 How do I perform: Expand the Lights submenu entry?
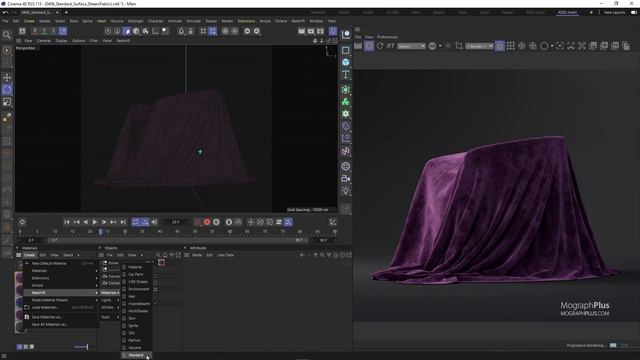109,300
